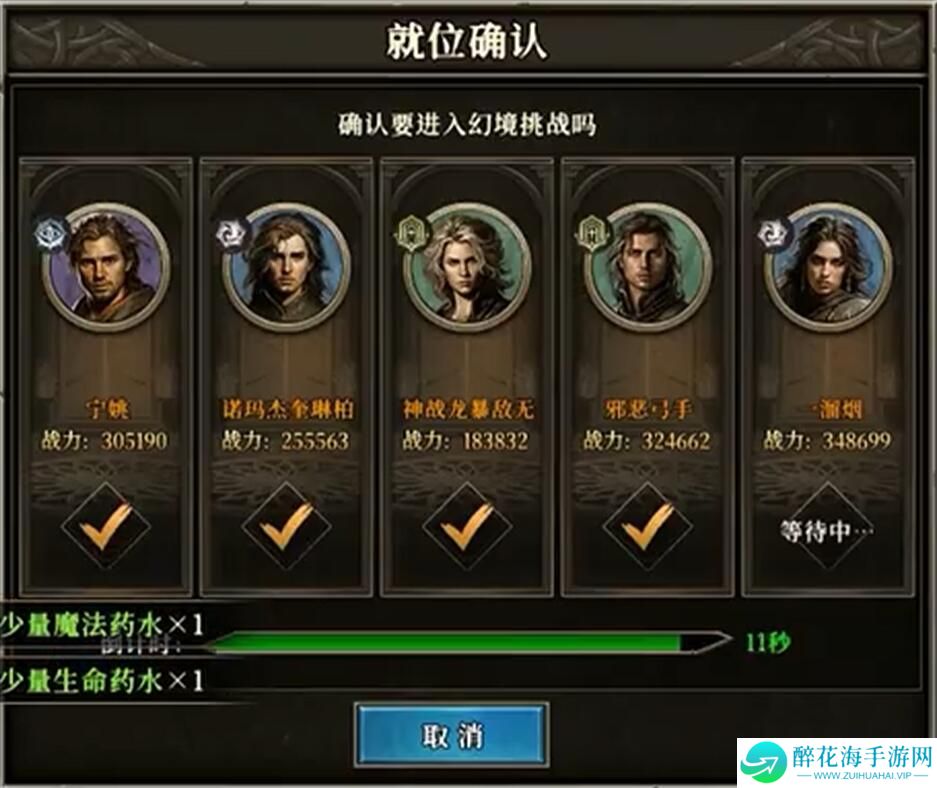Viewport: 937px width, 788px height.
Task: Click the class badge on 神战龙暴敌无's portrait
Action: coord(411,234)
